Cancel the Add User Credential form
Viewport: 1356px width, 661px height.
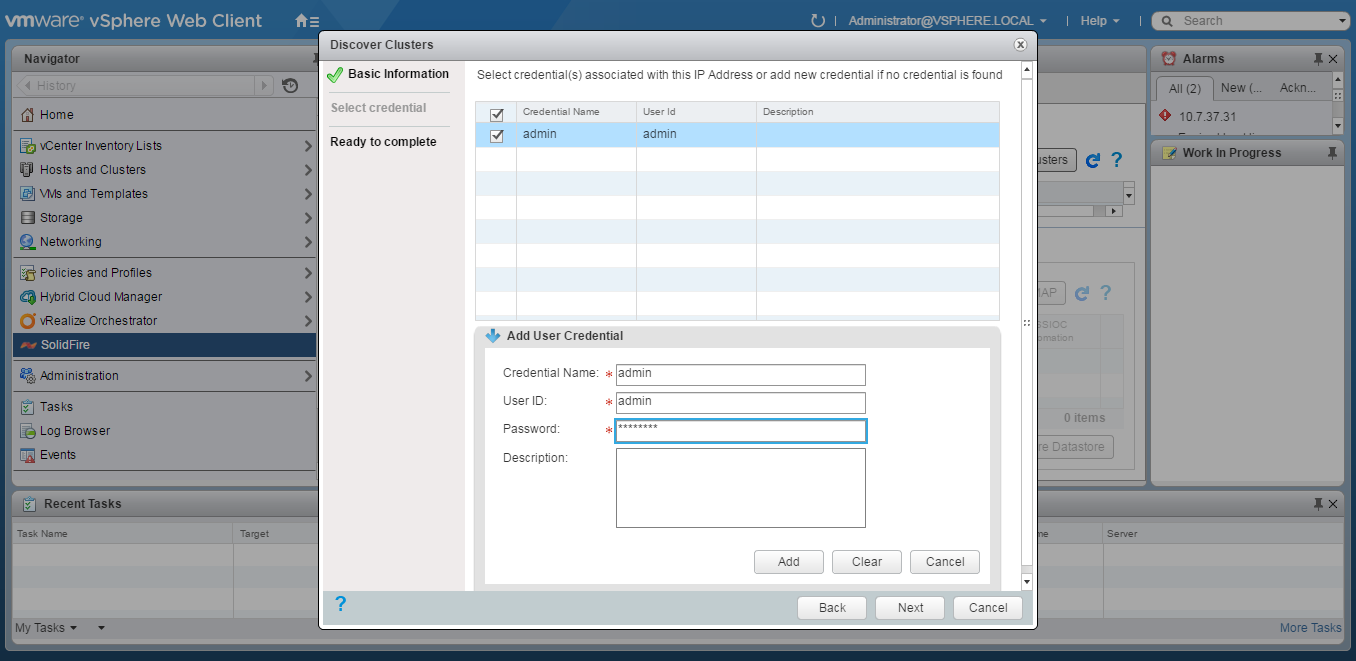[x=945, y=562]
